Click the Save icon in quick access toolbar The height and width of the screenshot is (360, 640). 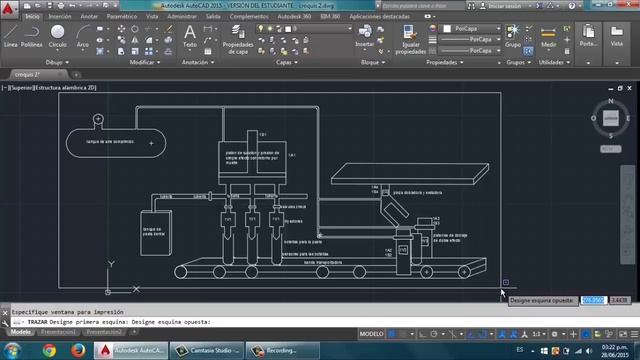coord(49,6)
